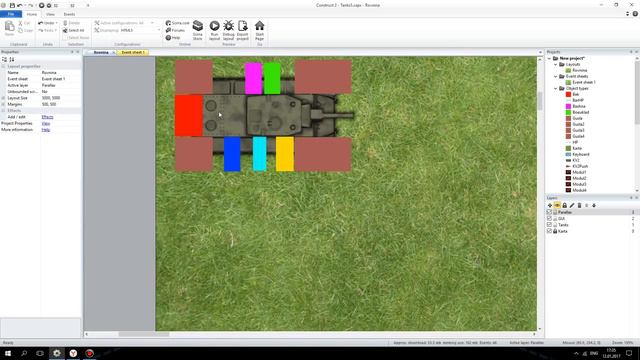Click Project Properties View link
This screenshot has height=360, width=640.
tap(46, 123)
